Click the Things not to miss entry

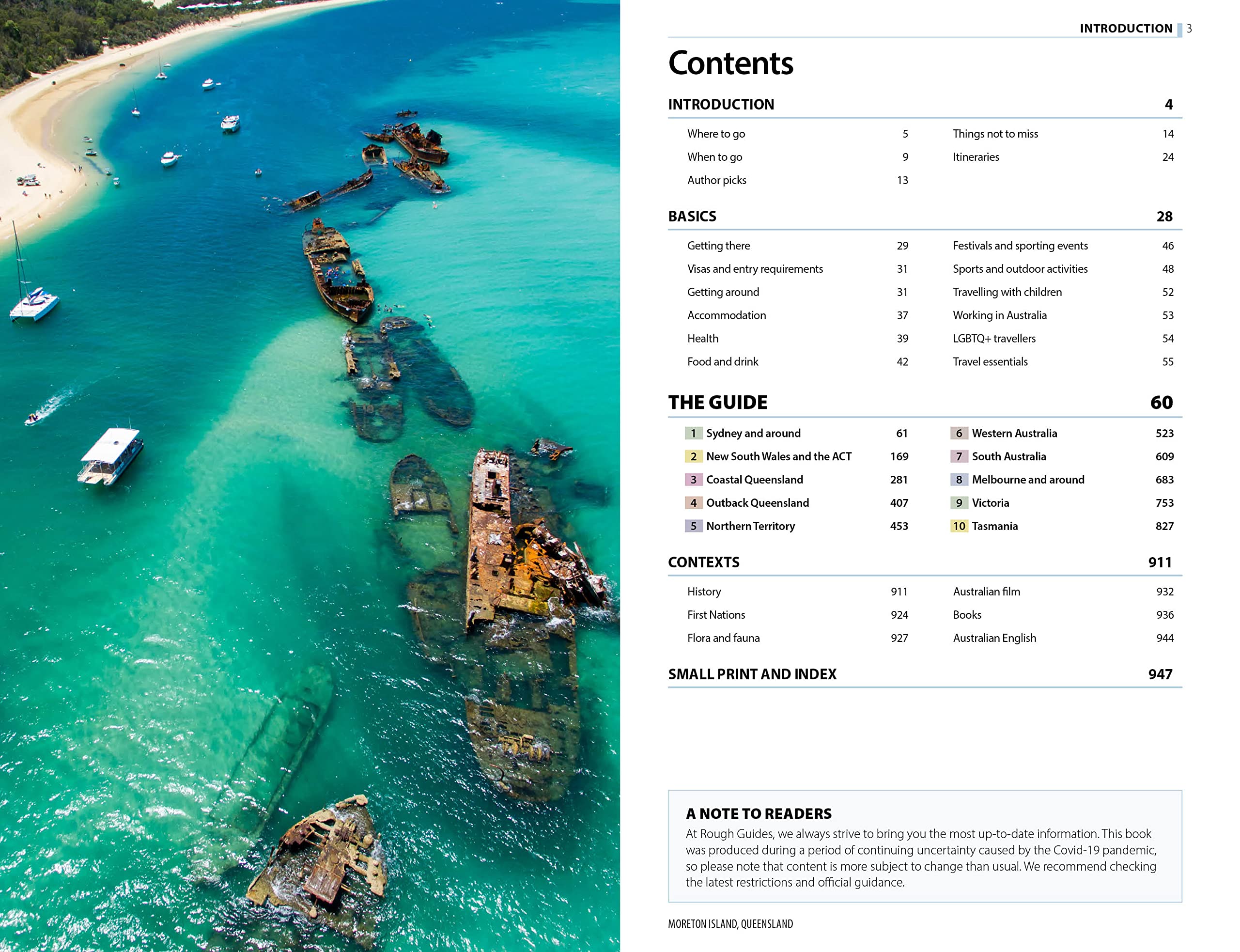[995, 134]
